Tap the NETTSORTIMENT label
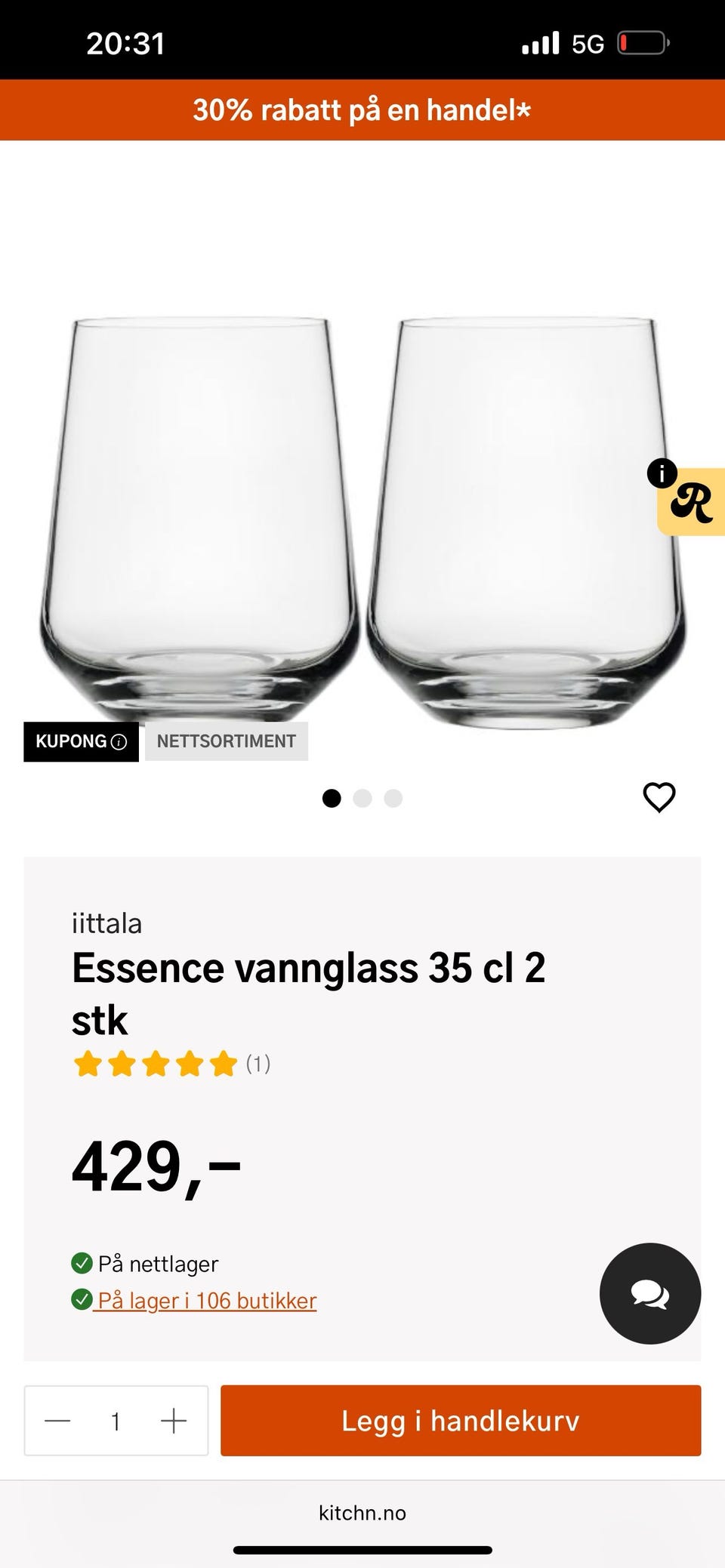This screenshot has width=725, height=1568. coord(226,741)
